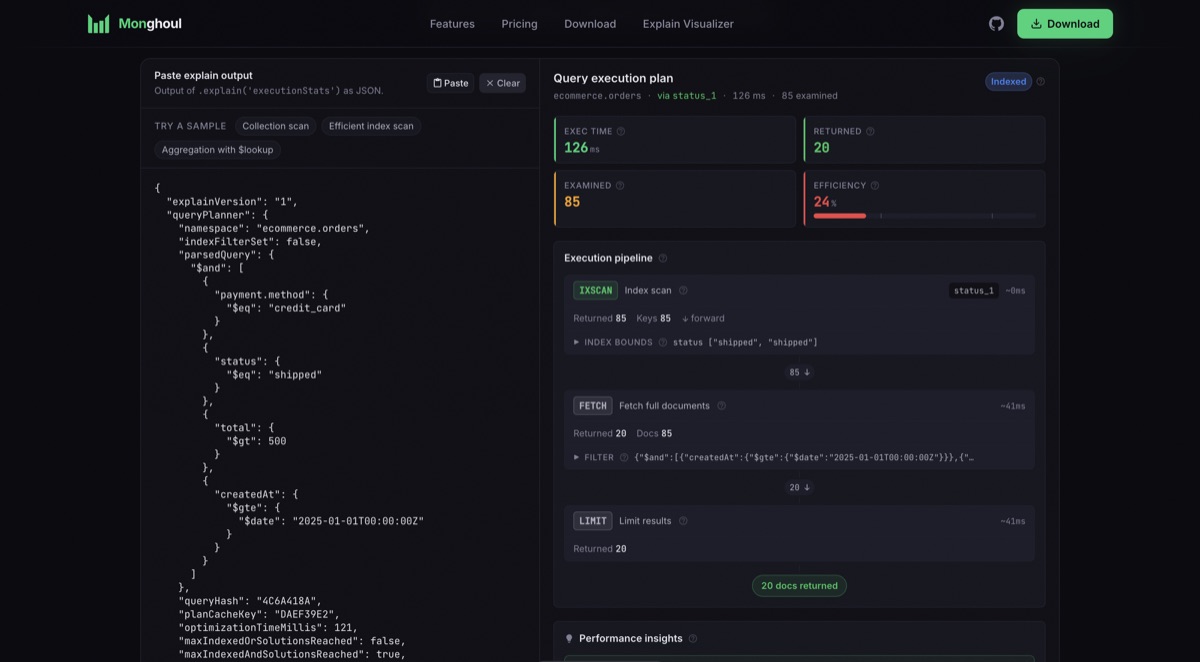This screenshot has height=662, width=1200.
Task: Click the help icon beside INDEX BOUNDS
Action: [663, 342]
